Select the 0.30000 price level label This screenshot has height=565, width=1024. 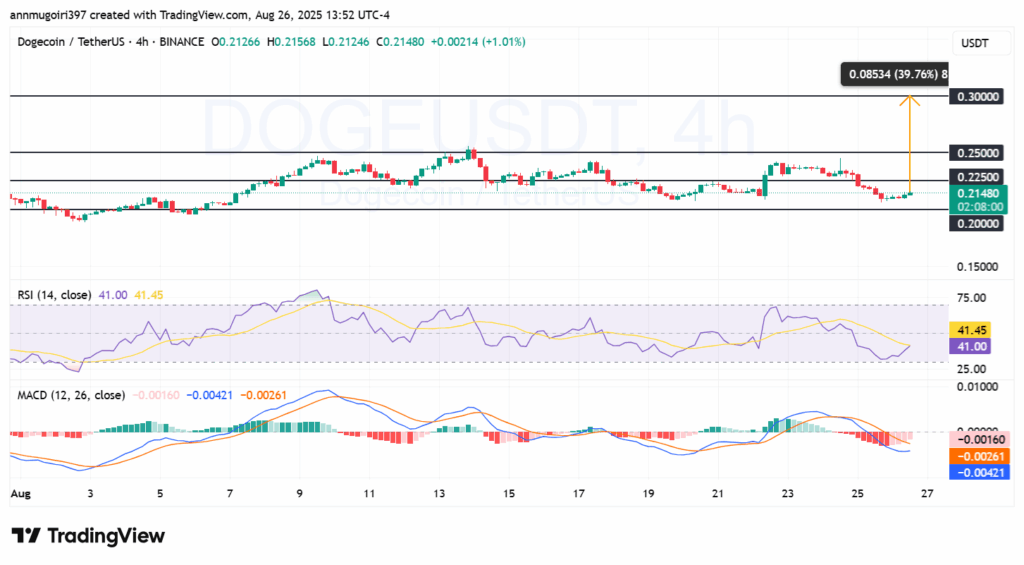[978, 97]
